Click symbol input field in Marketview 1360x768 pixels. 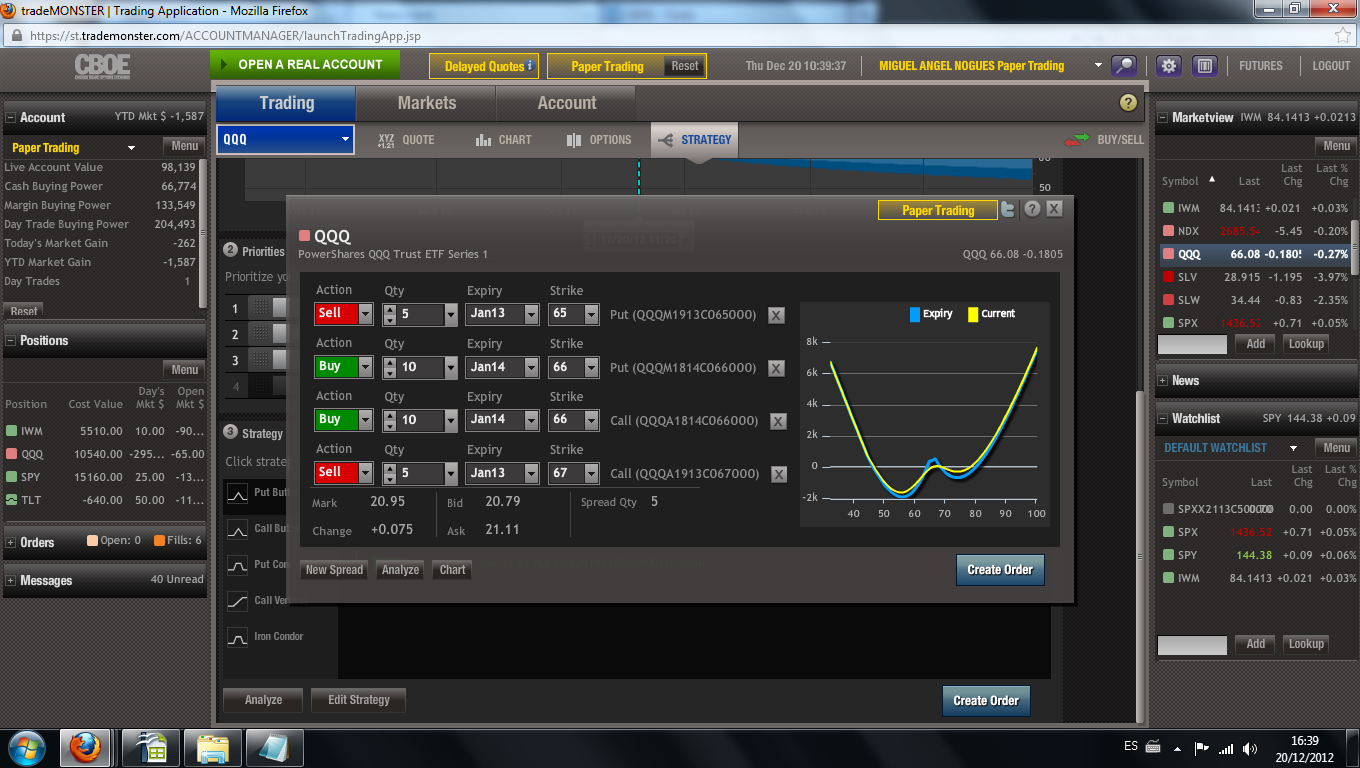point(1192,344)
